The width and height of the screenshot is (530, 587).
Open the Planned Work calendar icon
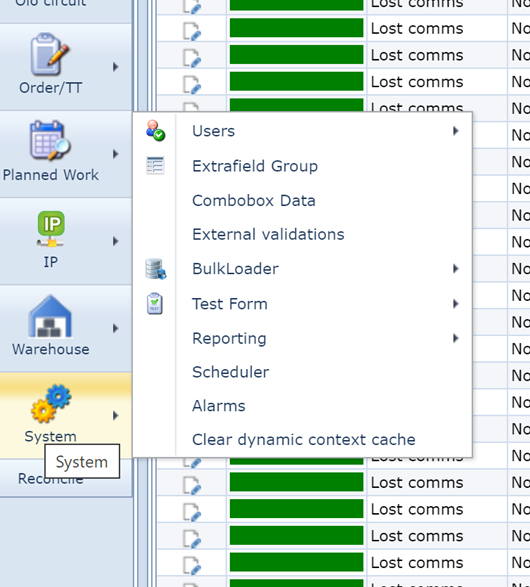click(x=50, y=140)
